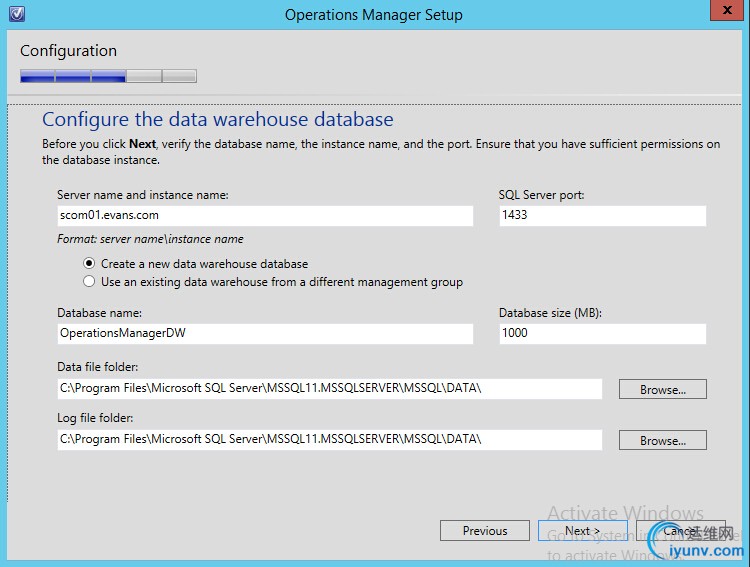
Task: Click the 'Server name and instance name:' label
Action: tap(143, 195)
